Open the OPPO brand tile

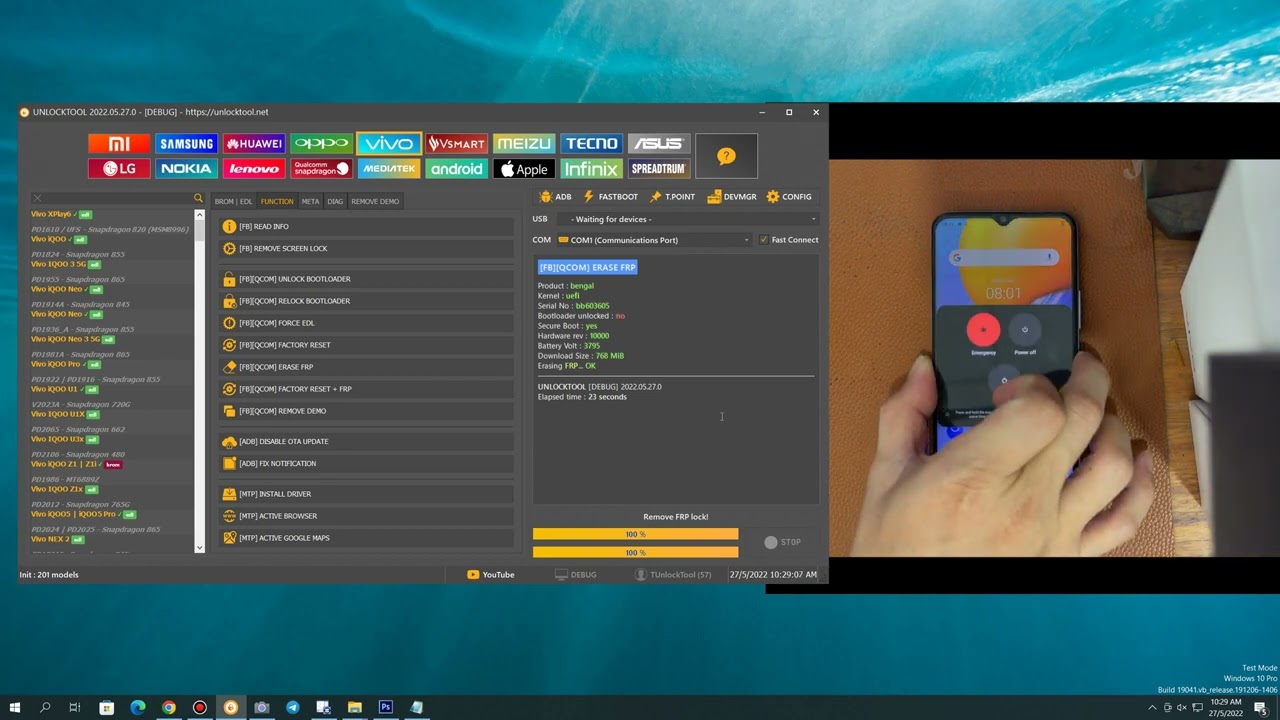click(x=321, y=144)
